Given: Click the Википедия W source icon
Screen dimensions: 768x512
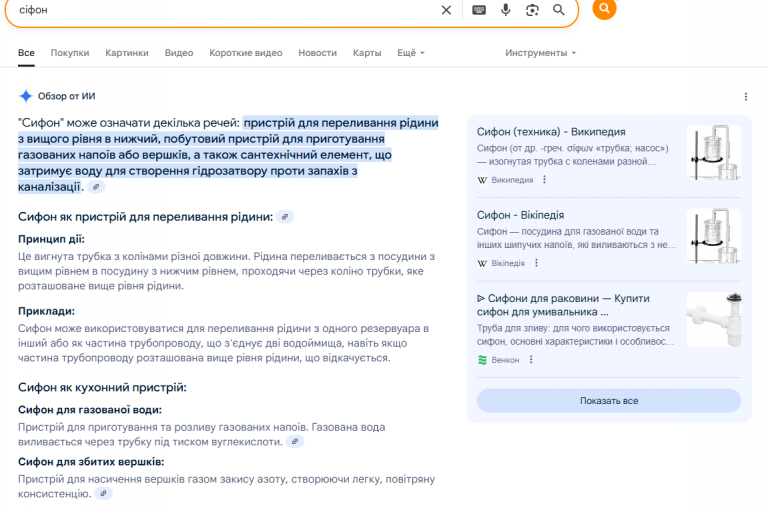Looking at the screenshot, I should coord(482,180).
